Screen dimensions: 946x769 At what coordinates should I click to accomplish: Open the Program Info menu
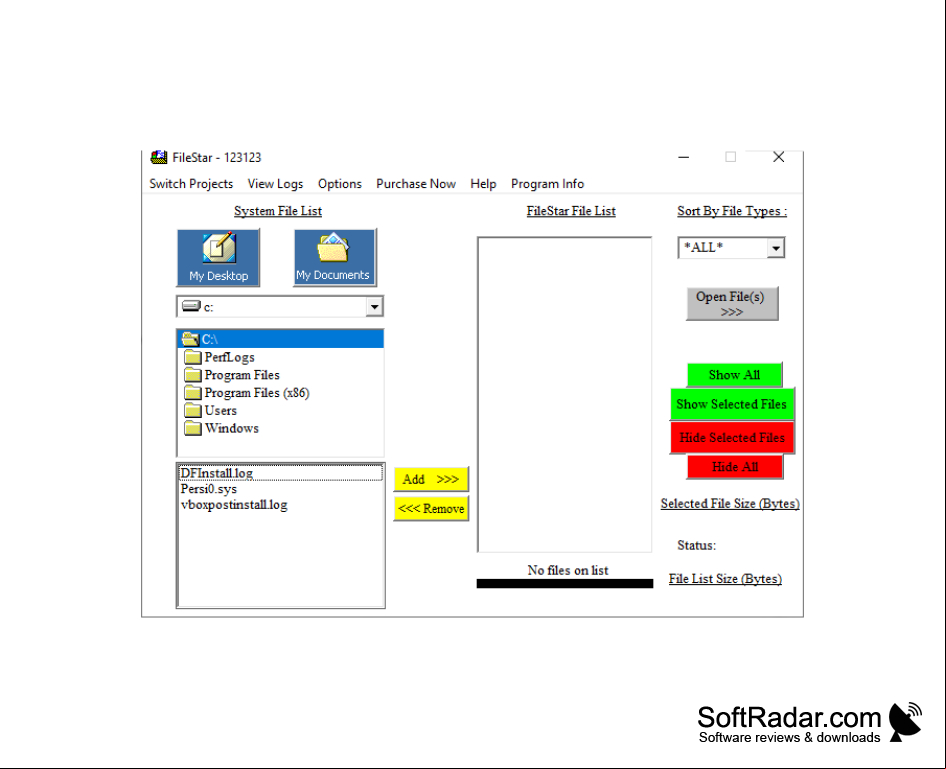[x=547, y=184]
